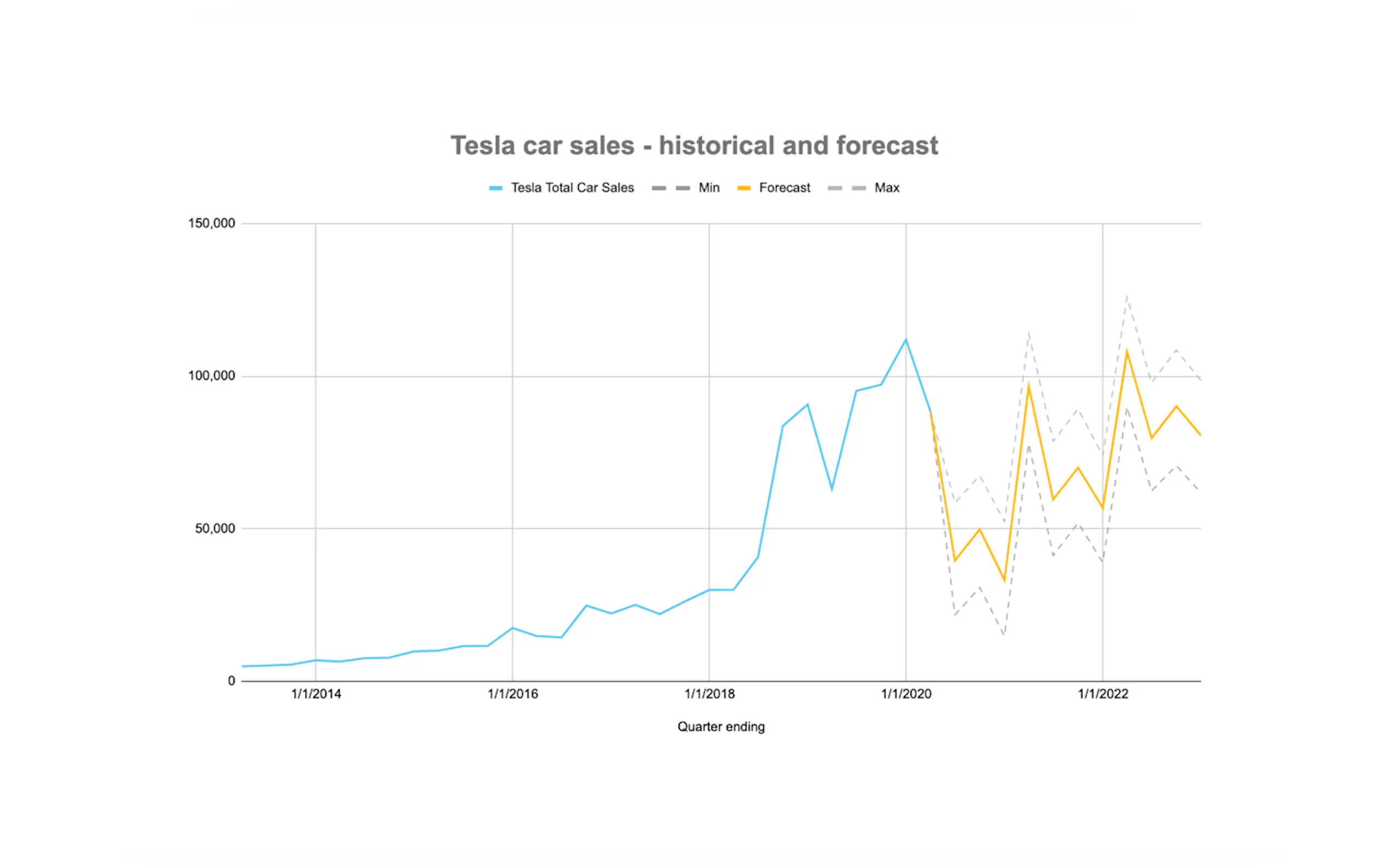The width and height of the screenshot is (1389, 868).
Task: Click the 1/1/2014 x-axis label
Action: [x=316, y=694]
